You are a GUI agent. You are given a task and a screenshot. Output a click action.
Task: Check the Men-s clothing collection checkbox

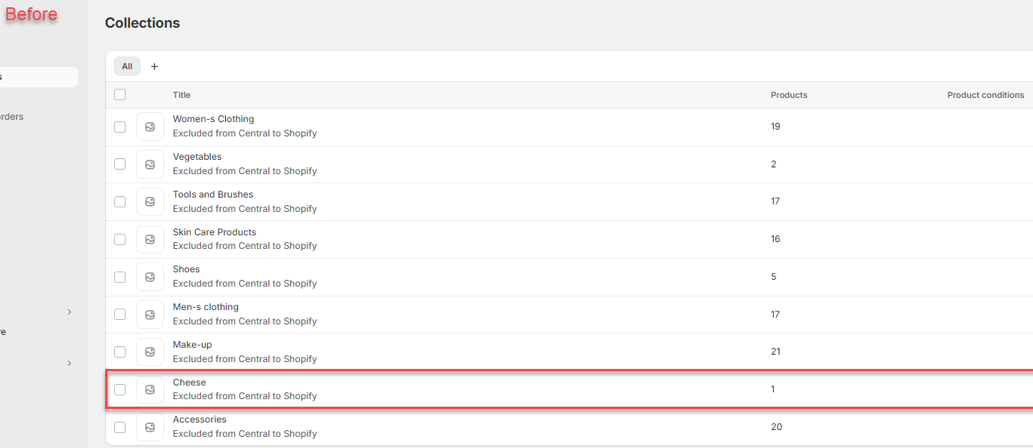click(120, 314)
